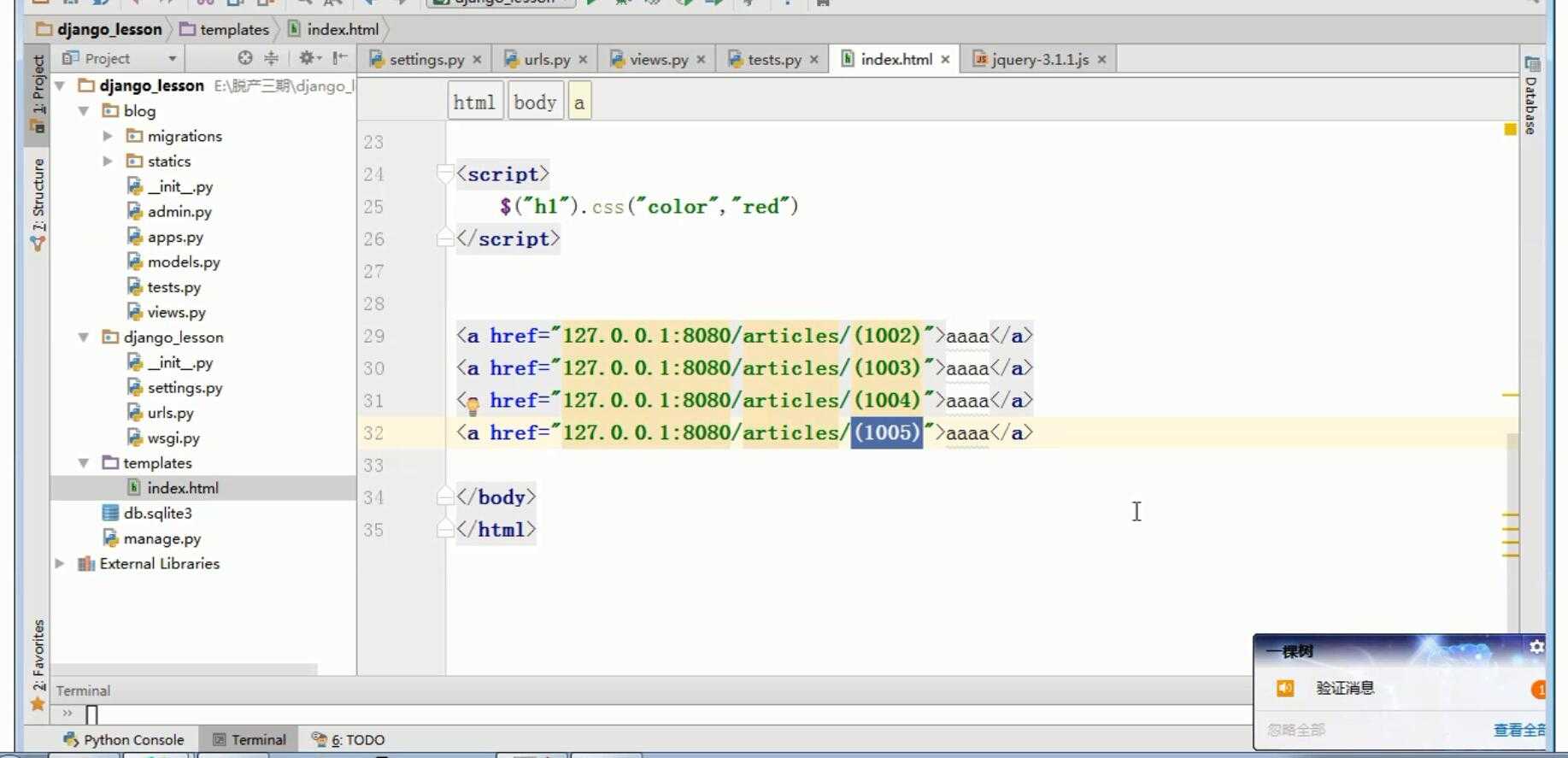
Task: Click the selected (1005) text in line 32
Action: pos(886,432)
